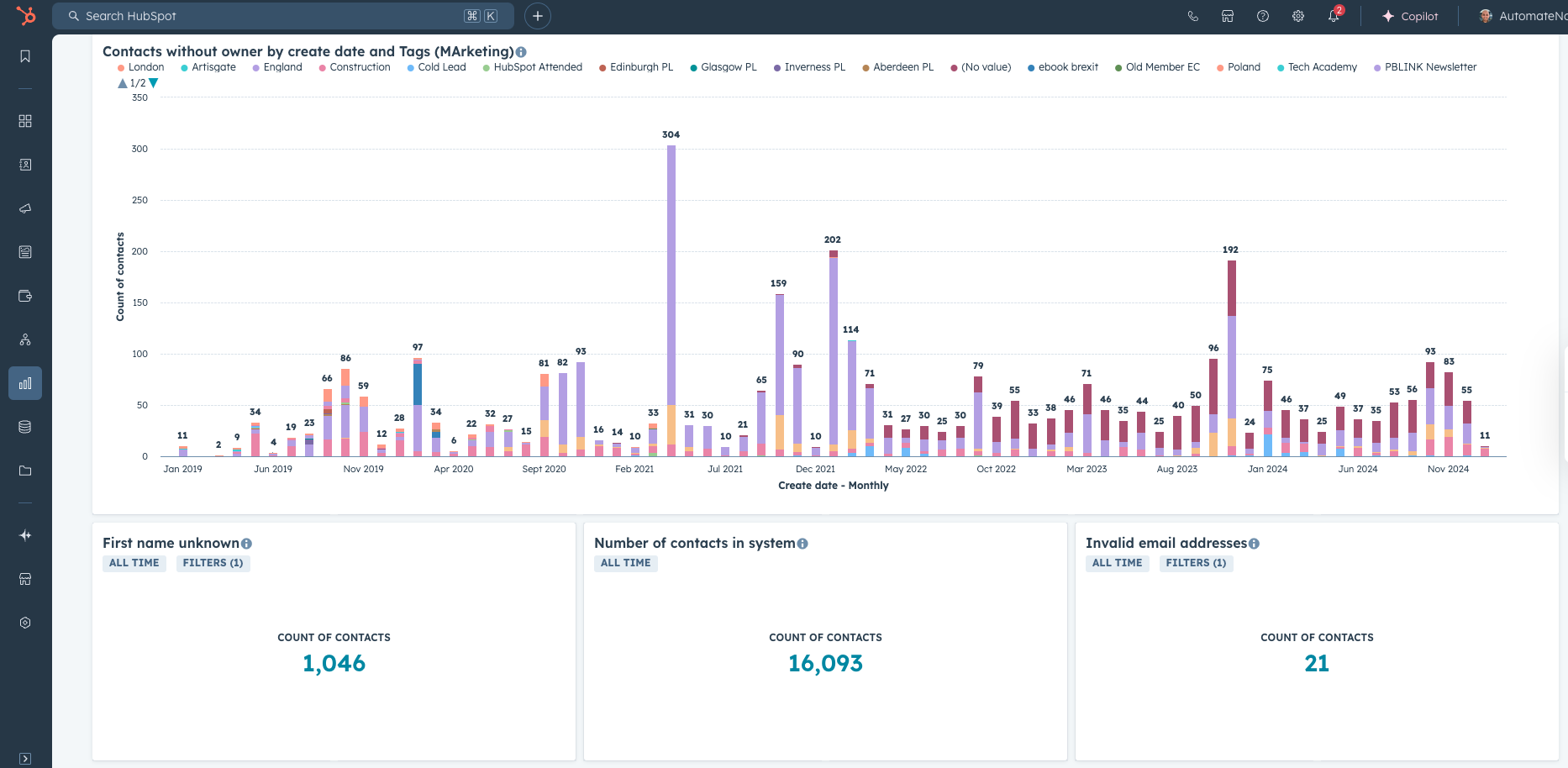Toggle ebook brexit series in legend
The image size is (1568, 768).
(1063, 67)
